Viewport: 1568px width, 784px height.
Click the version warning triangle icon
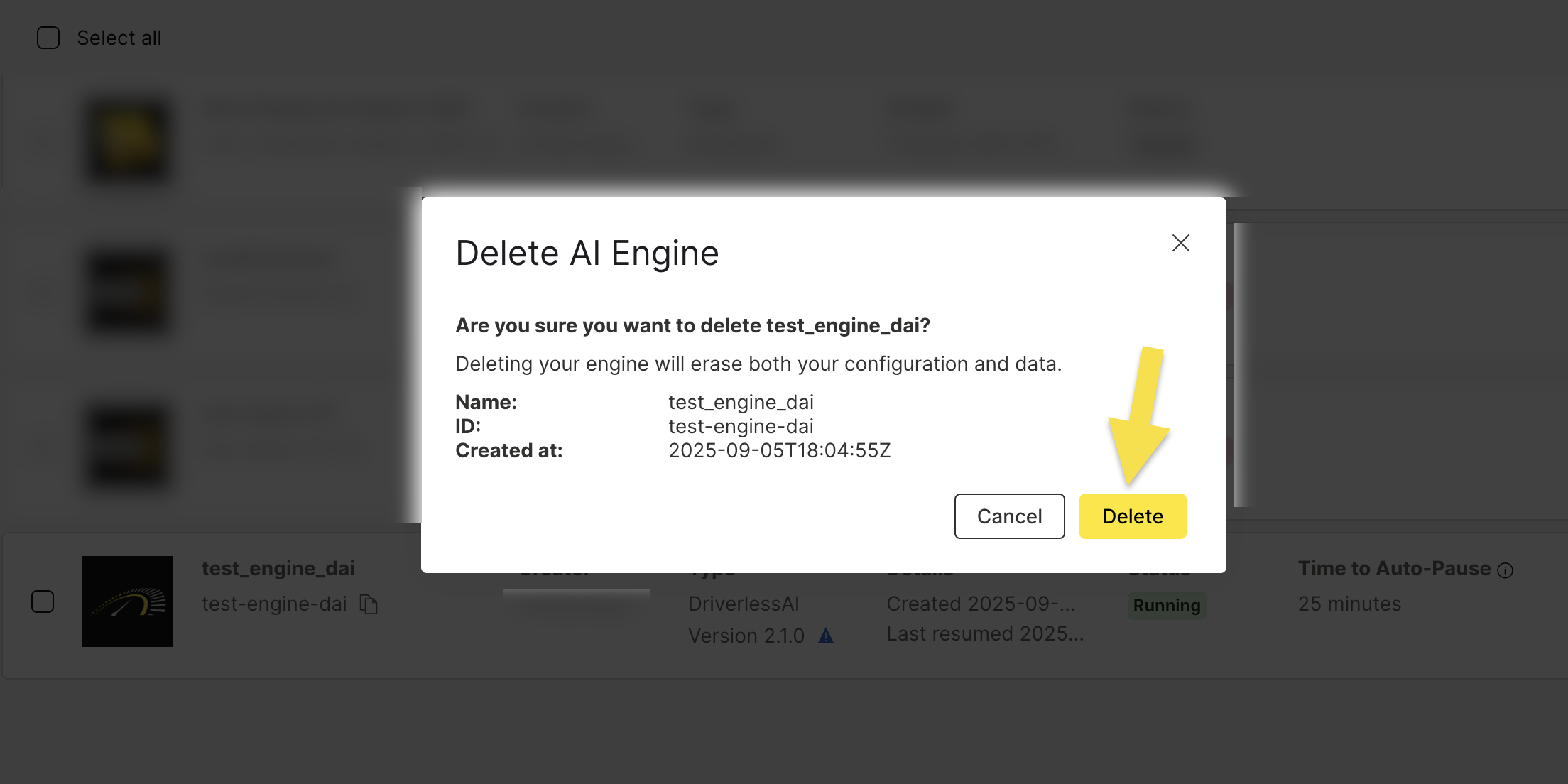coord(826,636)
